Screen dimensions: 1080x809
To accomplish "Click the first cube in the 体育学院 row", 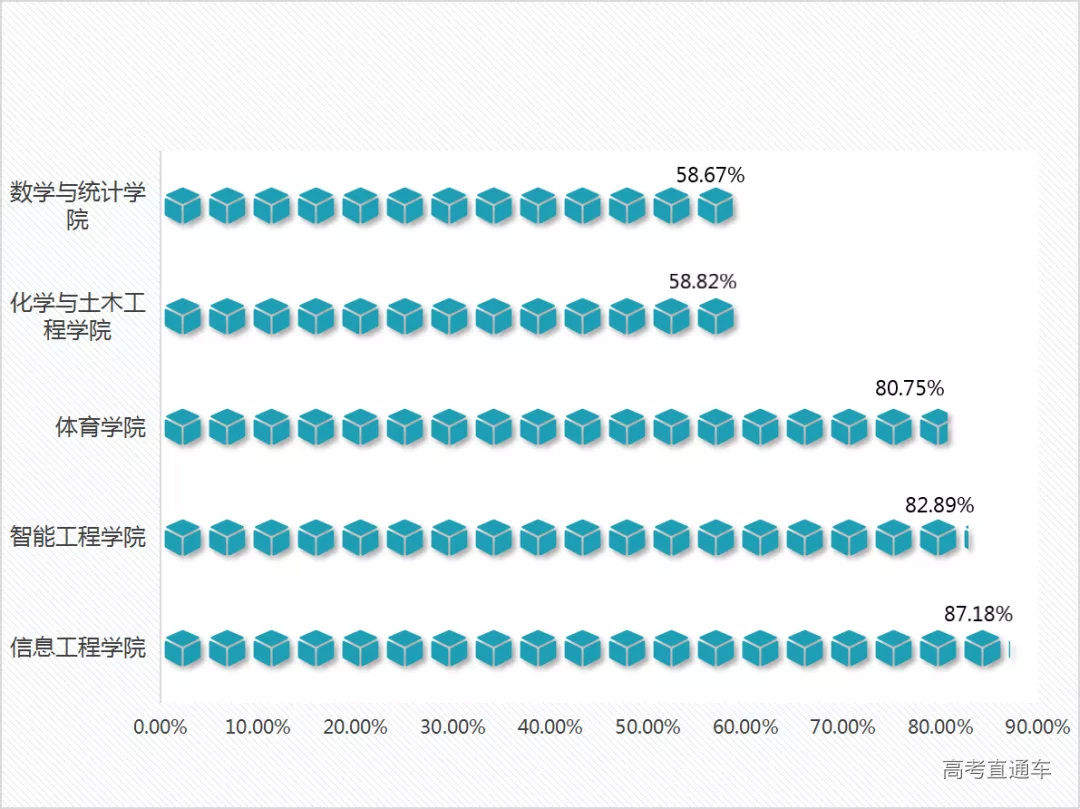I will (182, 428).
